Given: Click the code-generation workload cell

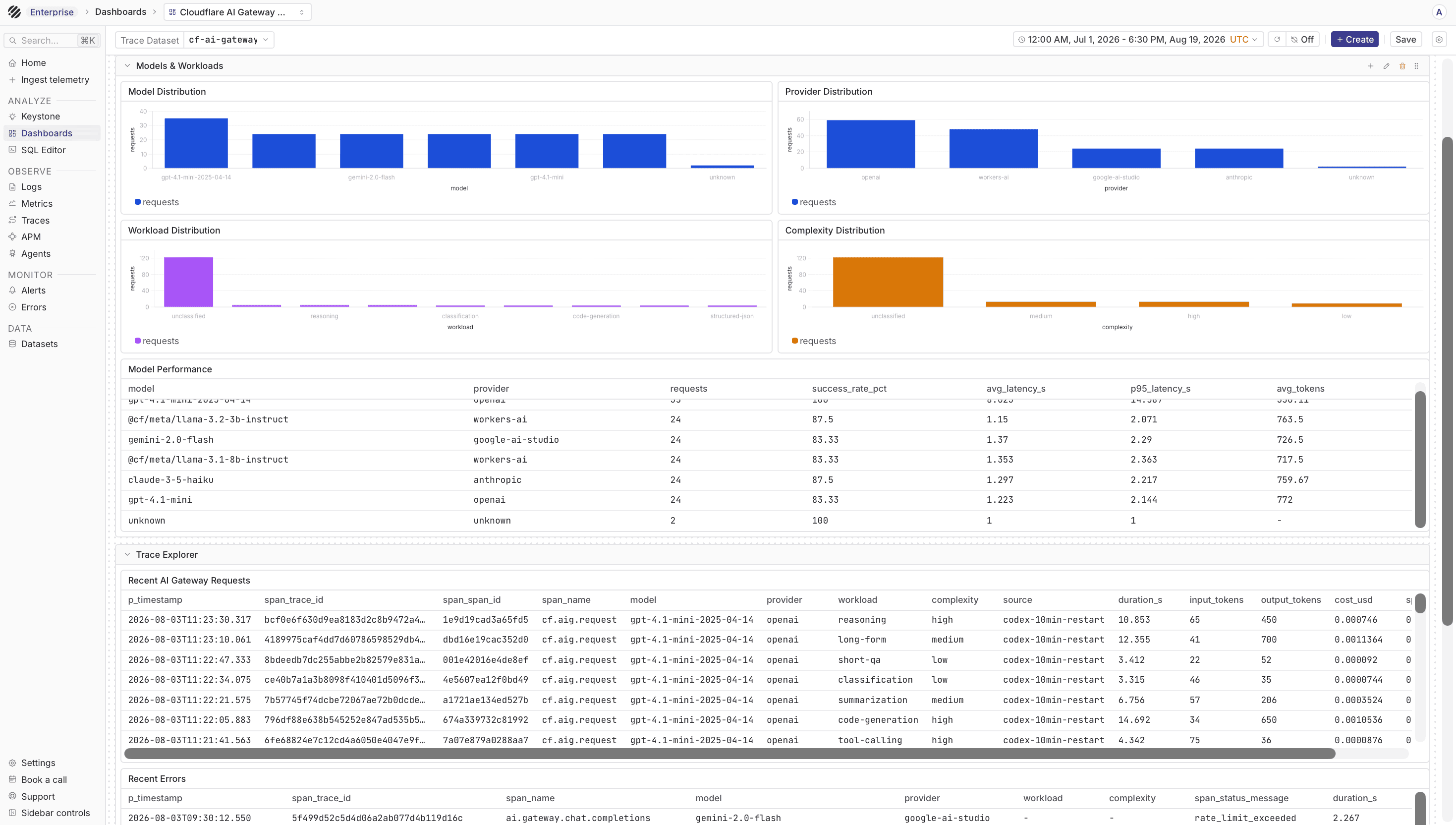Looking at the screenshot, I should (x=878, y=720).
